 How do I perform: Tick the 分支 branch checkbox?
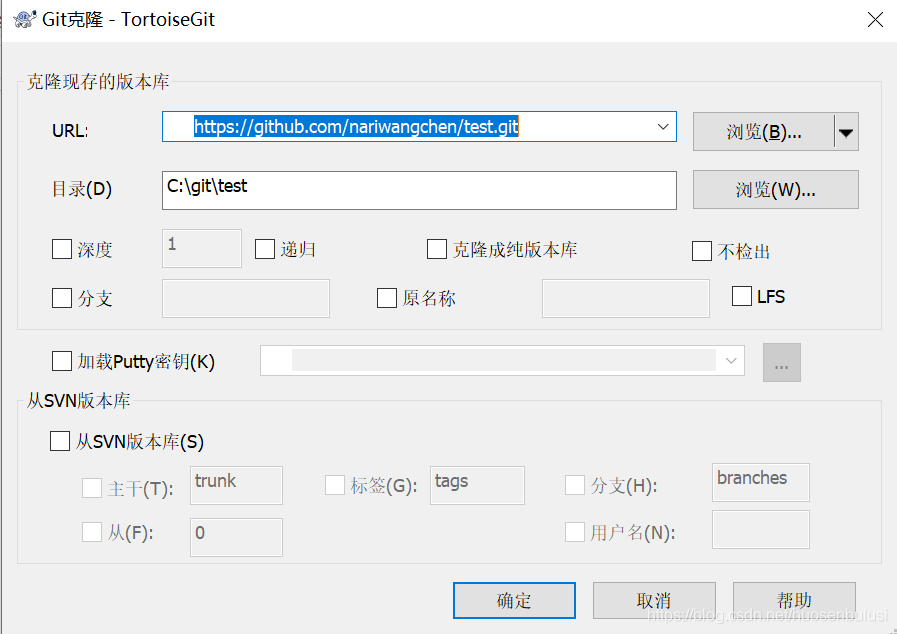pyautogui.click(x=62, y=298)
